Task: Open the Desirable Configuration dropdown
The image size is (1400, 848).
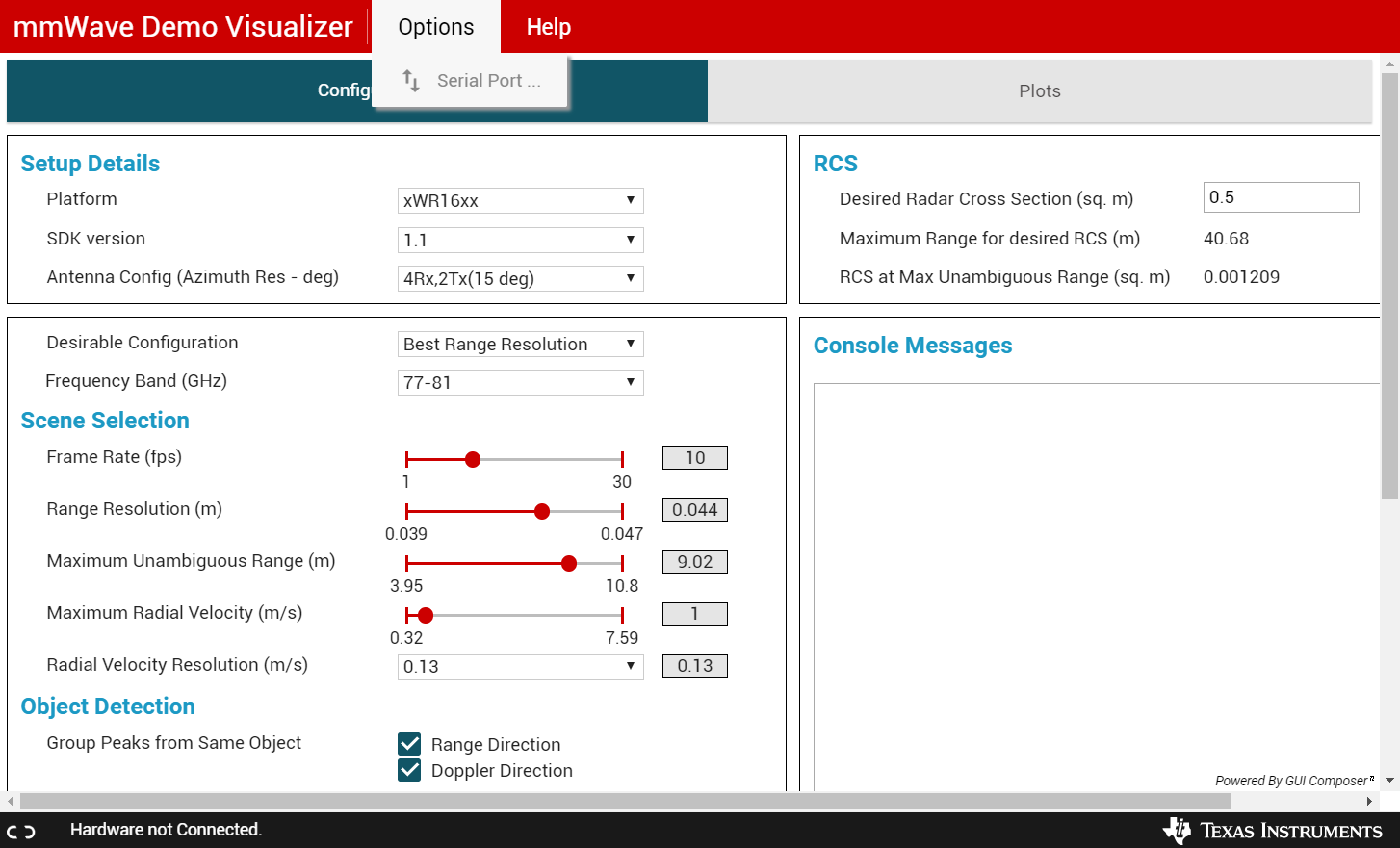Action: tap(520, 344)
